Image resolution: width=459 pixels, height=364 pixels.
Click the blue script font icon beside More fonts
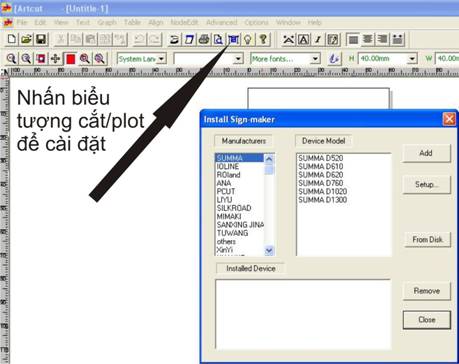point(334,59)
